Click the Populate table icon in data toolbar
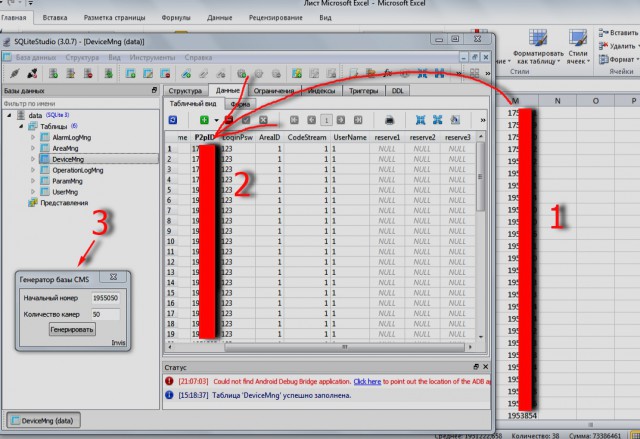 pyautogui.click(x=455, y=120)
